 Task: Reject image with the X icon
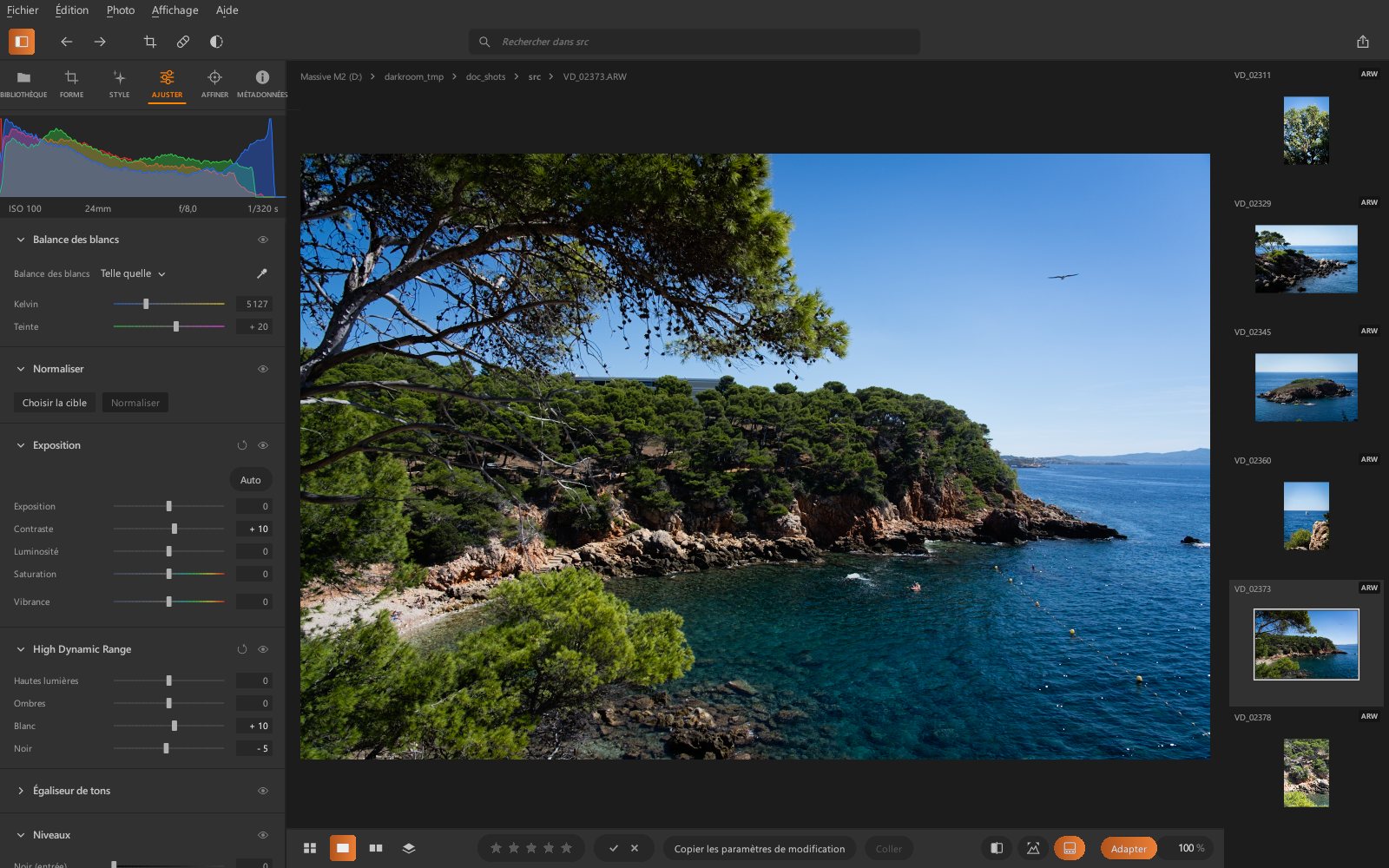[x=635, y=848]
